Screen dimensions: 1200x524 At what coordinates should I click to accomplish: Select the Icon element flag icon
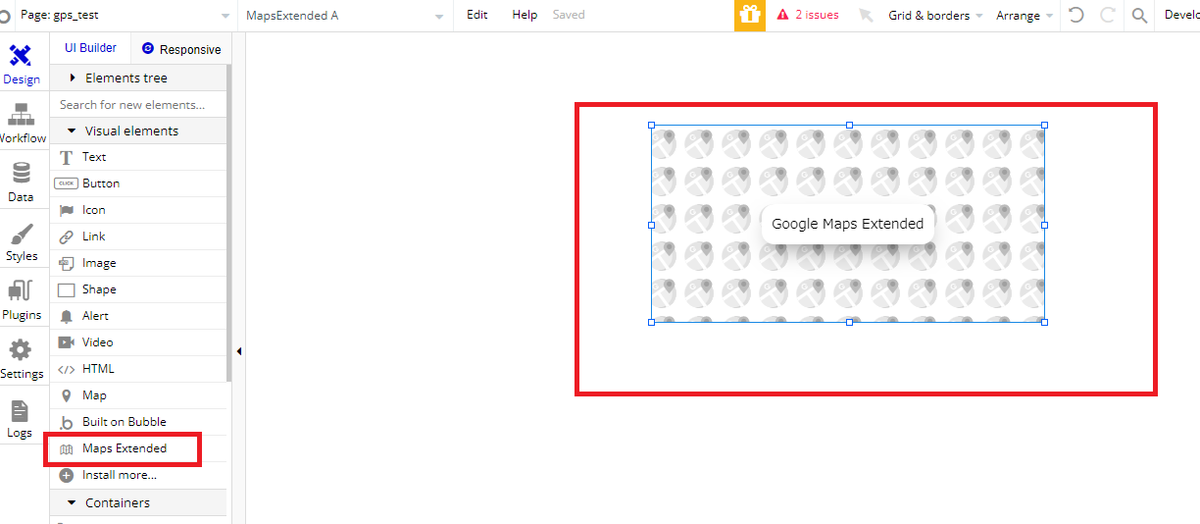pyautogui.click(x=66, y=210)
